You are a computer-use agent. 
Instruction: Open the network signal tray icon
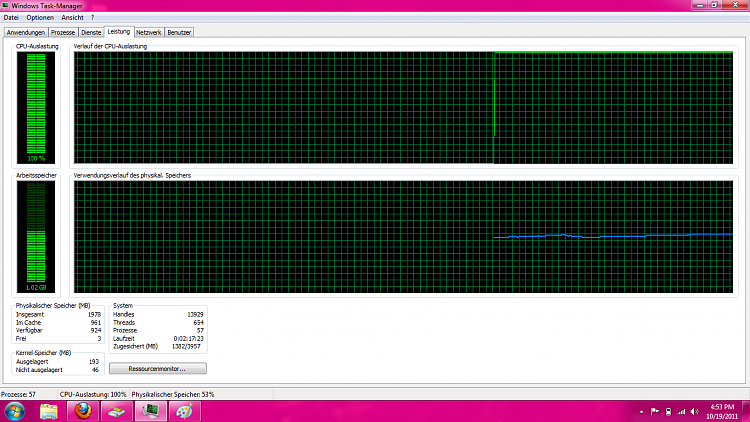[681, 411]
